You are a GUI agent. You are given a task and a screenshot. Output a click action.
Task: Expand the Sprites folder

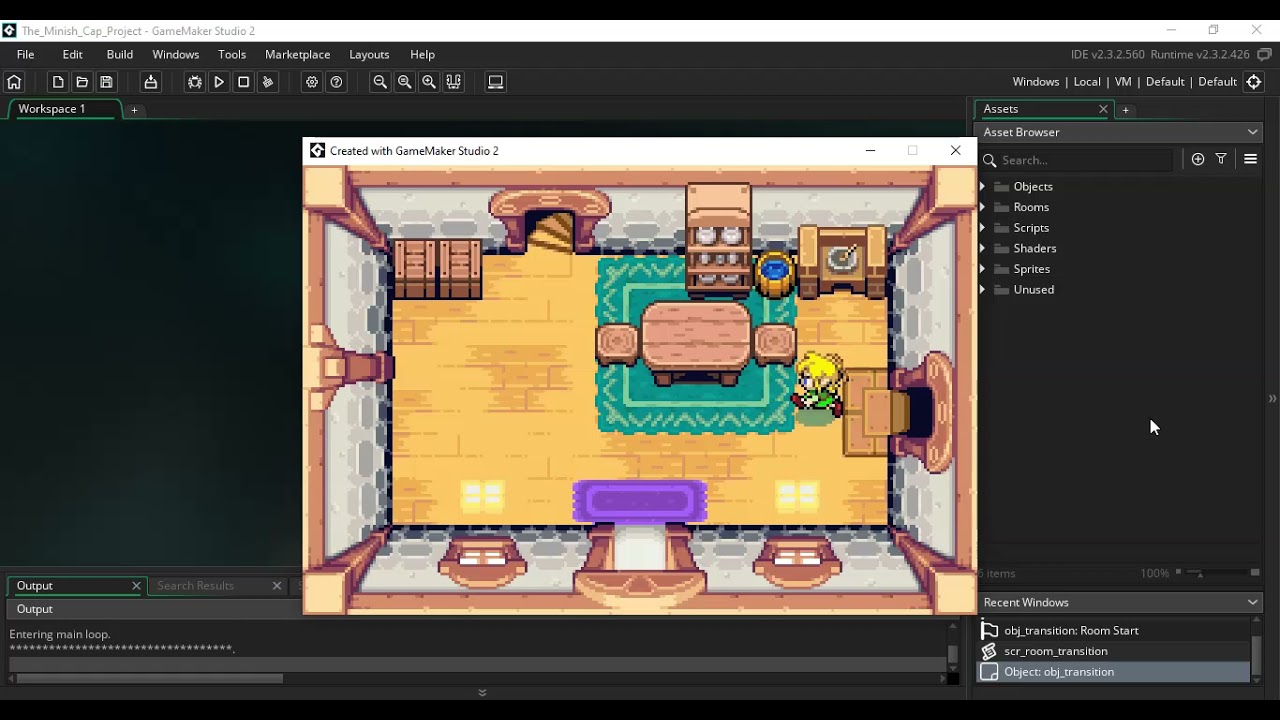pyautogui.click(x=983, y=269)
